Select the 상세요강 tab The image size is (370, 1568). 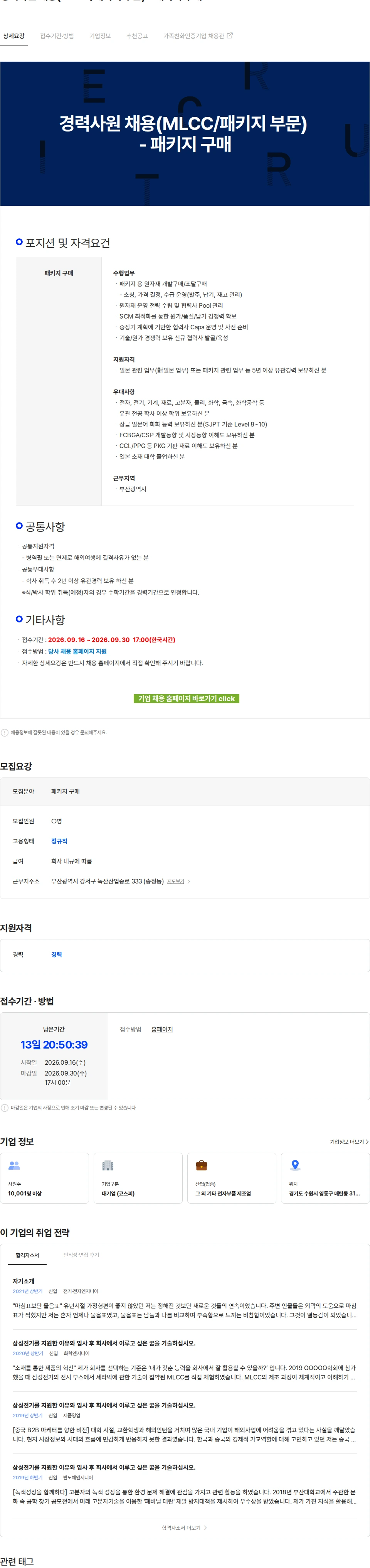click(x=14, y=37)
